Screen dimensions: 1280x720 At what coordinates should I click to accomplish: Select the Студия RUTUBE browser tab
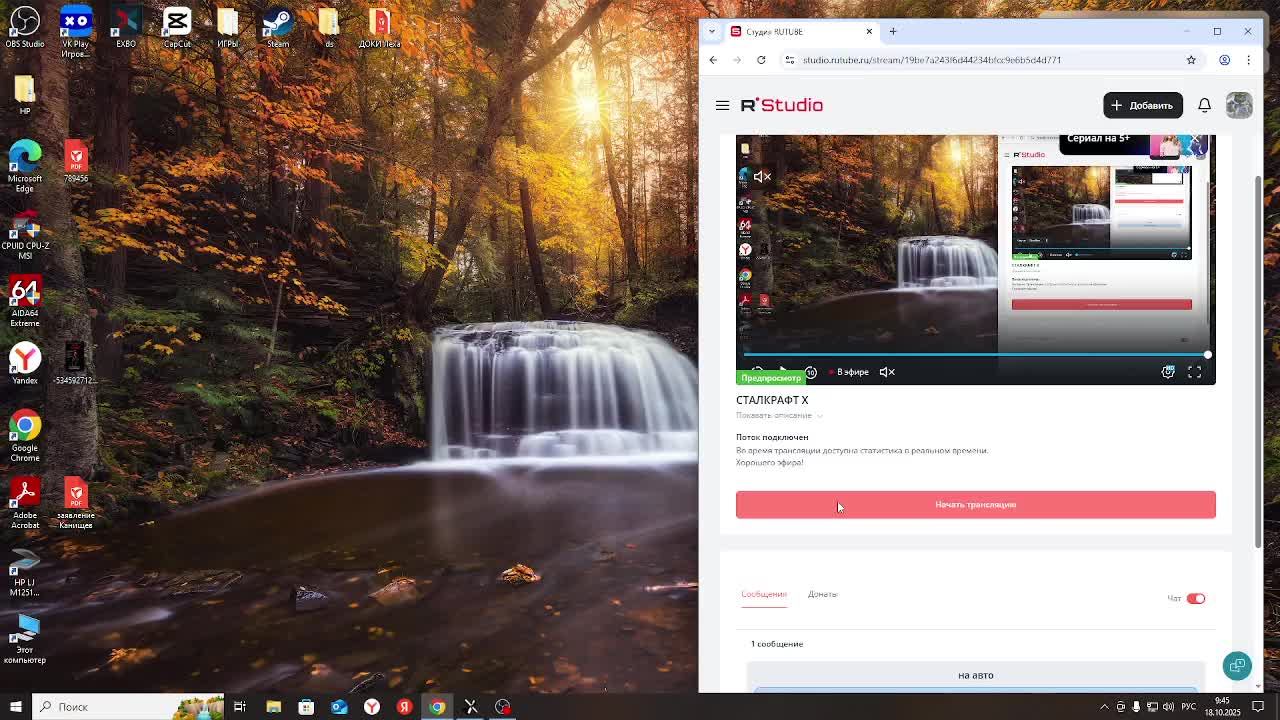point(800,31)
